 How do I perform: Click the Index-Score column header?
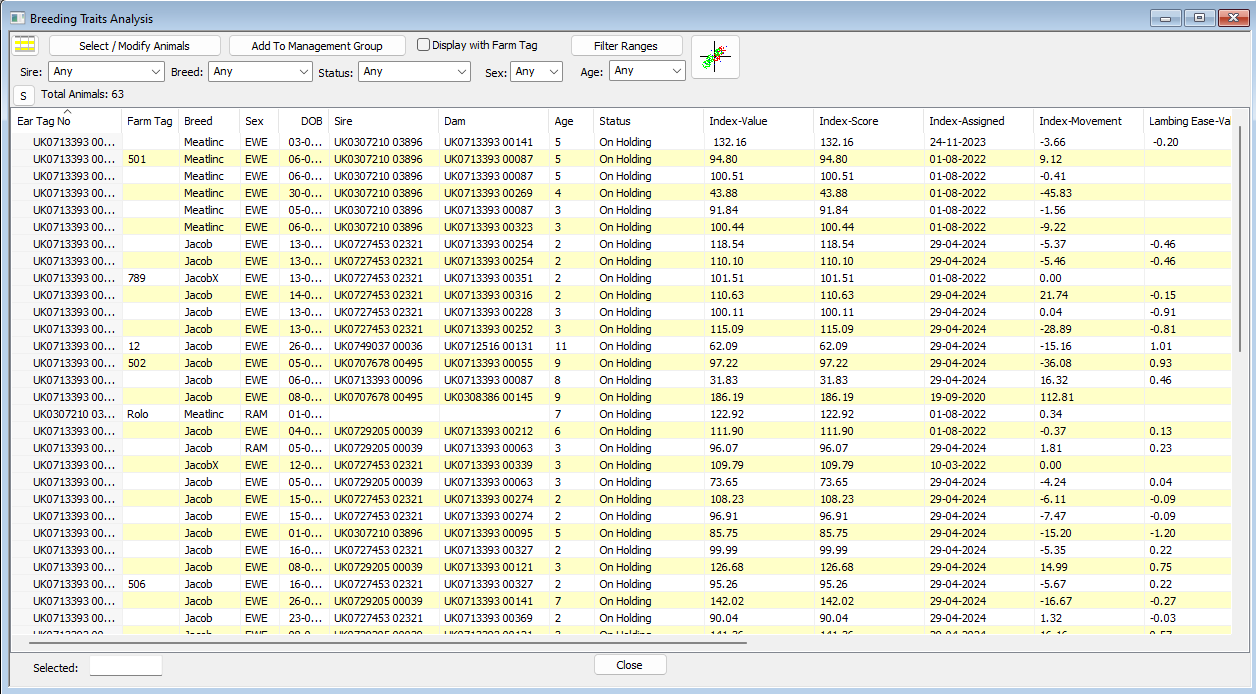pyautogui.click(x=868, y=121)
